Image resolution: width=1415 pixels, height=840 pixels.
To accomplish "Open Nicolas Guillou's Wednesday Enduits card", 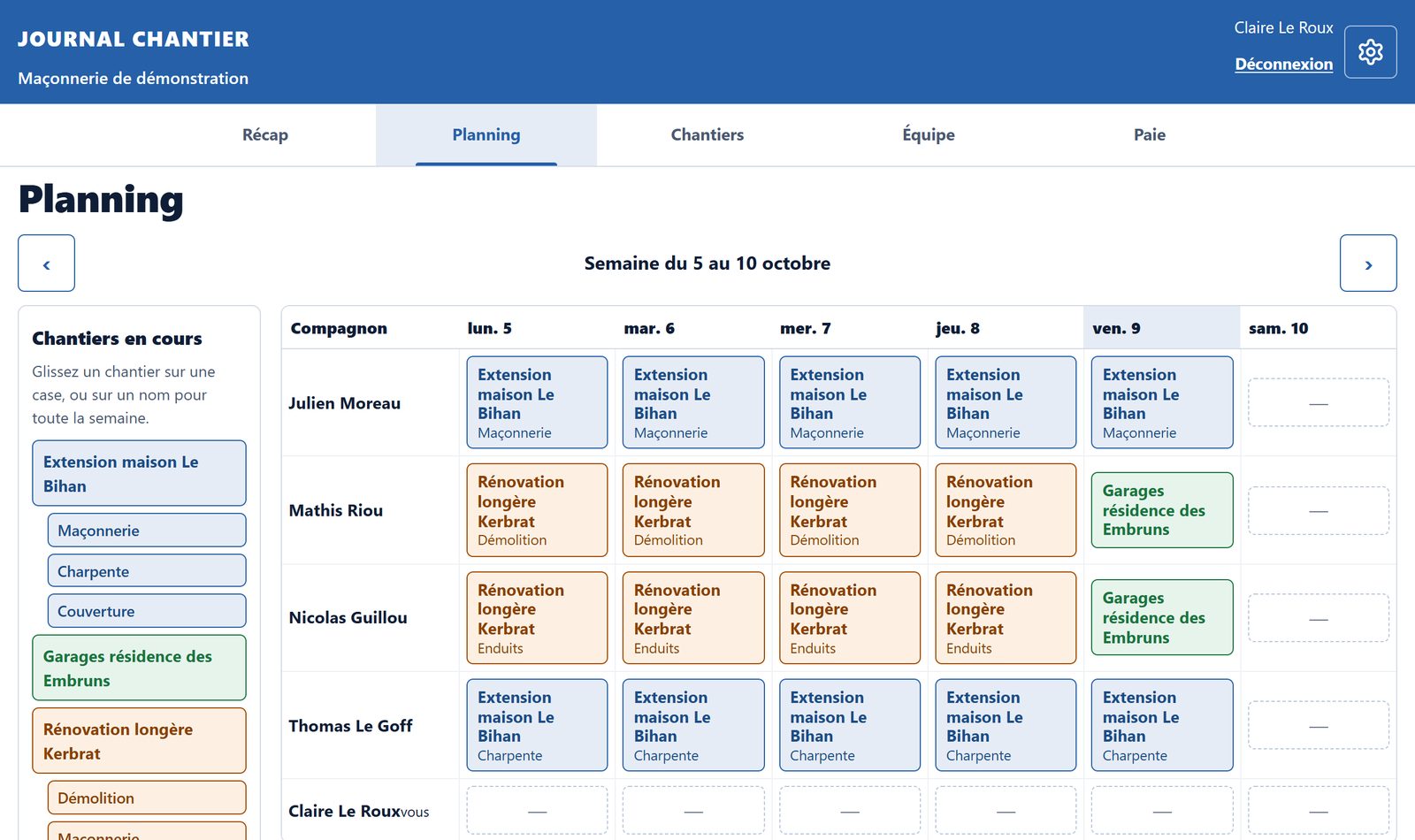I will [850, 617].
